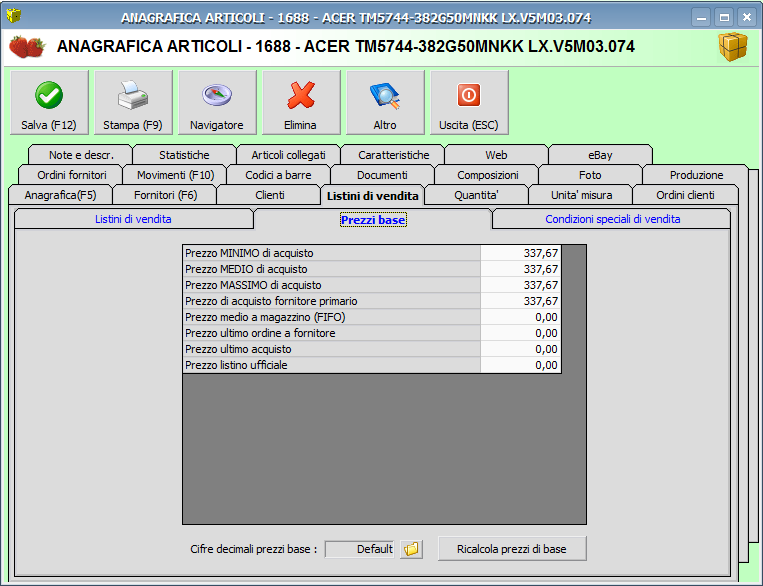Click the red Uscita (ESC) power icon
Image resolution: width=763 pixels, height=586 pixels.
tap(469, 95)
